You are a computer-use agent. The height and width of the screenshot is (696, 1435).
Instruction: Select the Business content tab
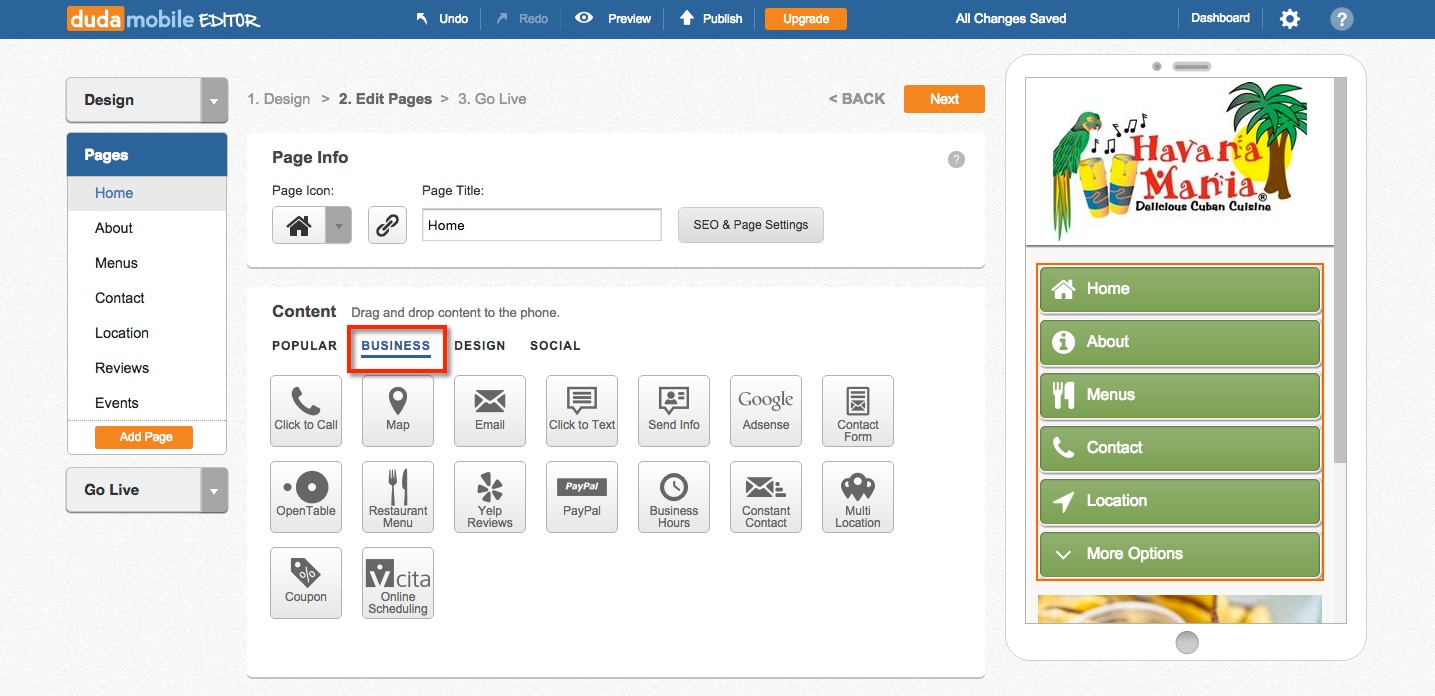396,346
